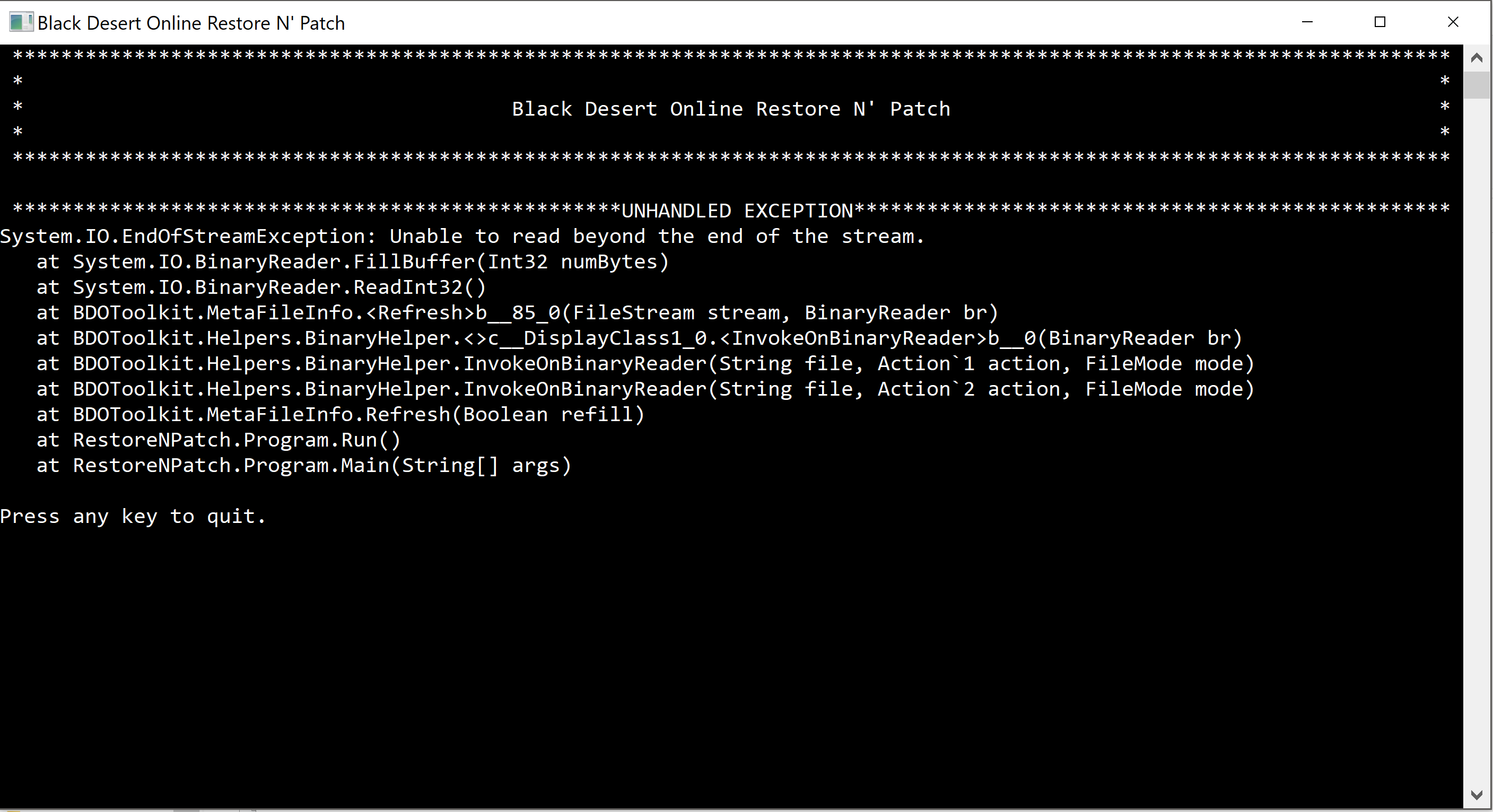The width and height of the screenshot is (1493, 812).
Task: Click the banner heading text inside the console
Action: tap(731, 109)
